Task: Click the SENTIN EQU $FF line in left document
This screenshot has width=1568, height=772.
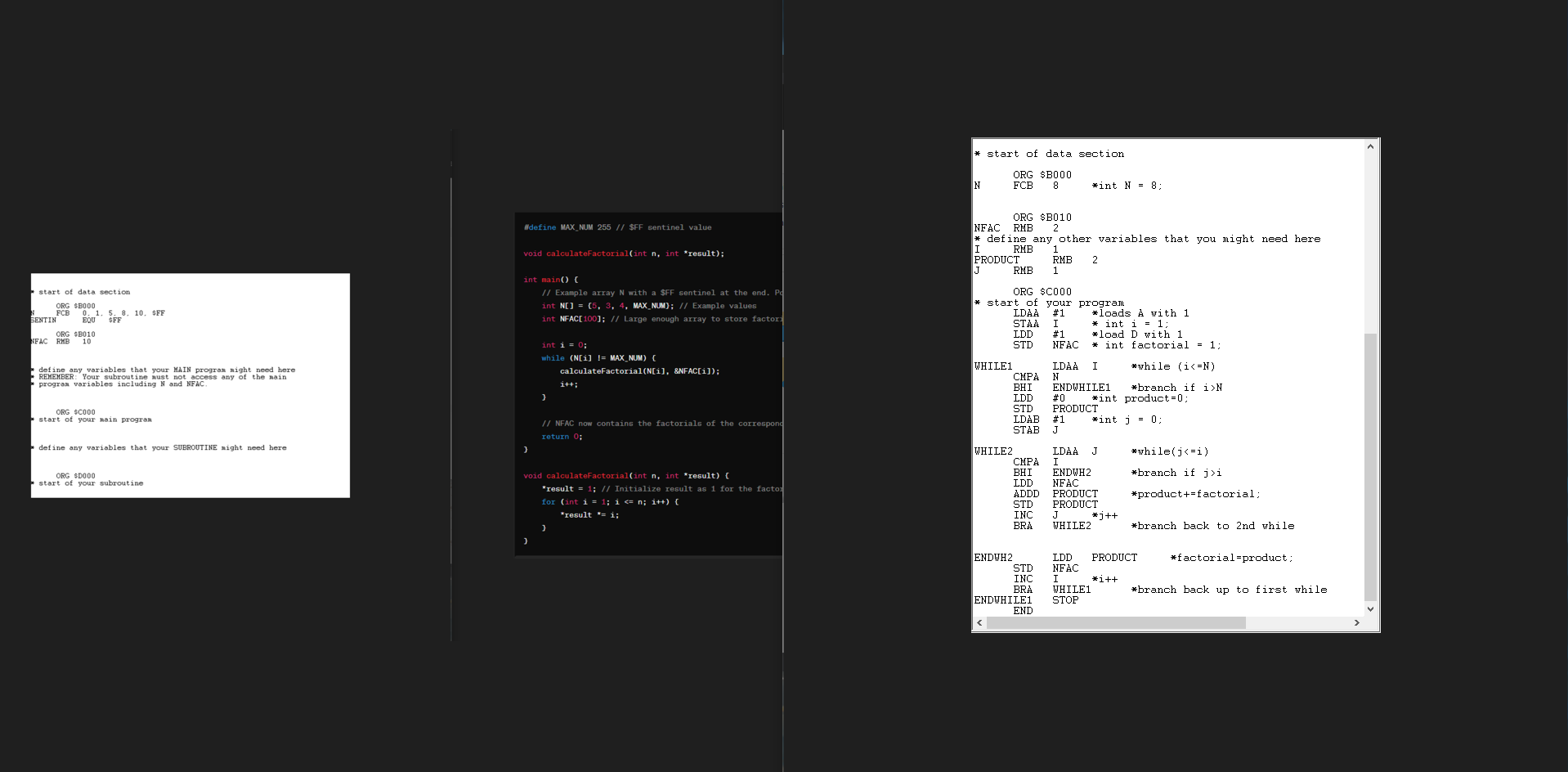Action: click(x=74, y=320)
